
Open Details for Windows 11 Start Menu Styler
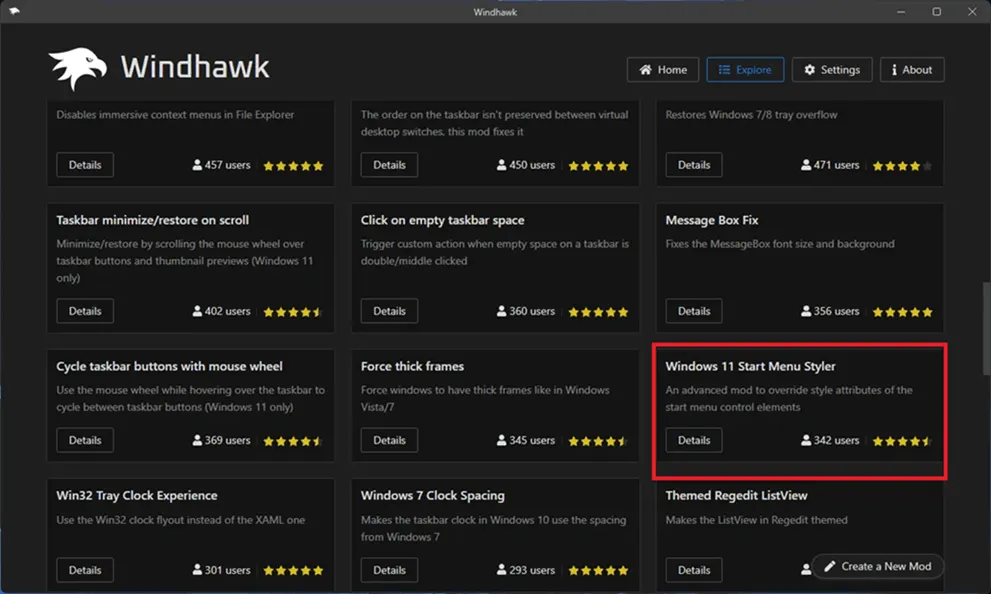pyautogui.click(x=693, y=440)
